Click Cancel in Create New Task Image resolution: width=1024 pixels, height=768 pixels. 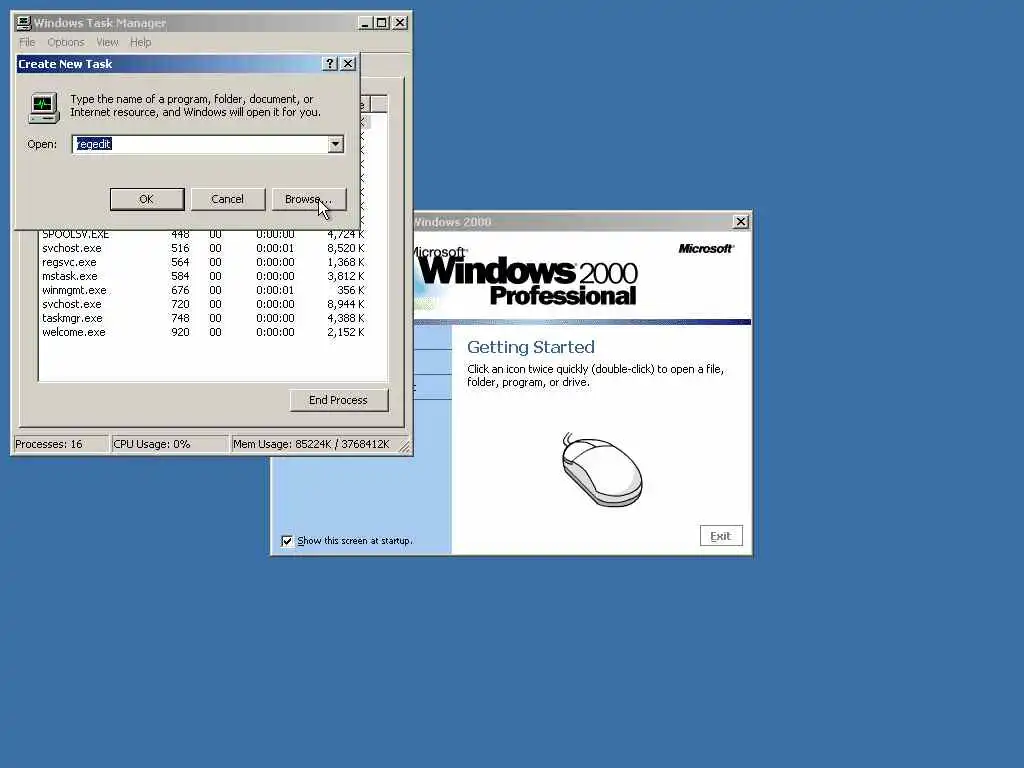[x=227, y=199]
